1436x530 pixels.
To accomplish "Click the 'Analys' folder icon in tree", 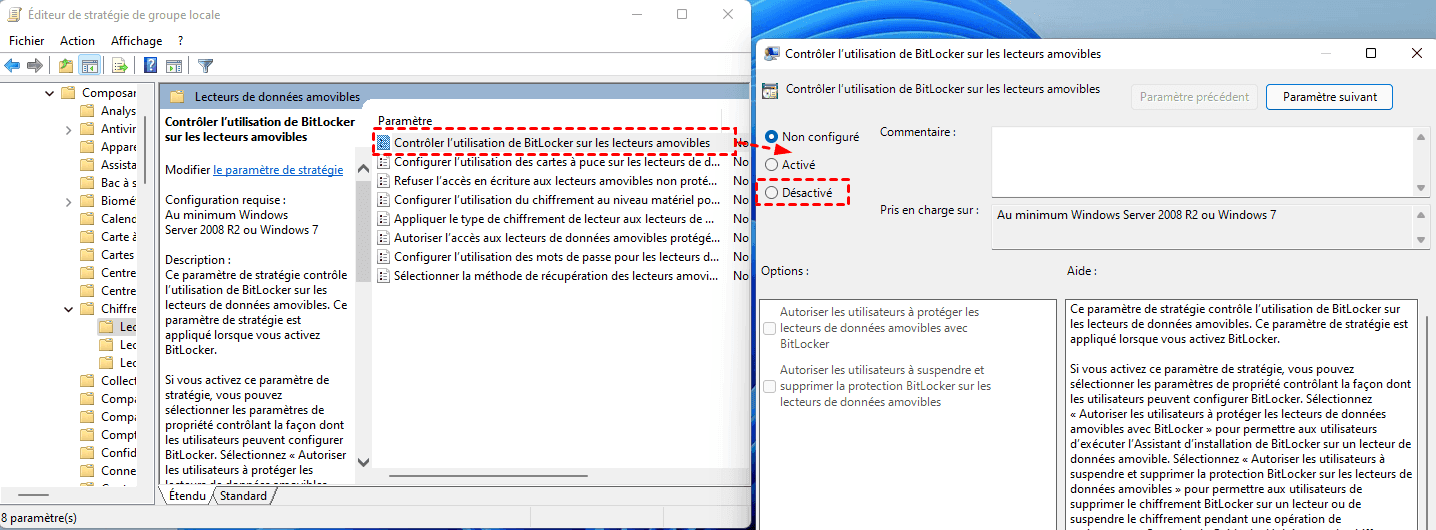I will pos(88,111).
